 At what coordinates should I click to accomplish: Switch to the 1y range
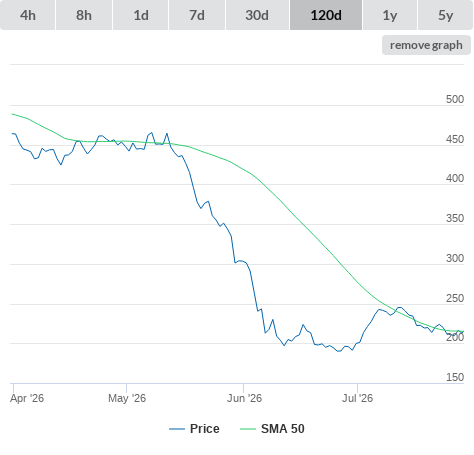[x=390, y=15]
